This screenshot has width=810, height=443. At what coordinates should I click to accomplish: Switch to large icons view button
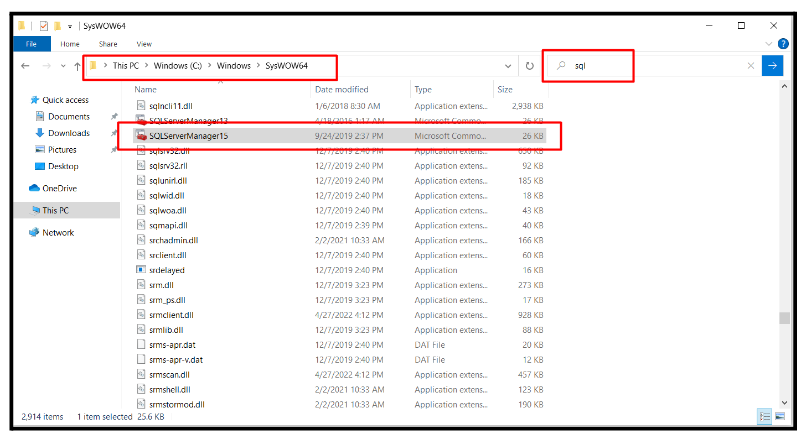(x=780, y=416)
